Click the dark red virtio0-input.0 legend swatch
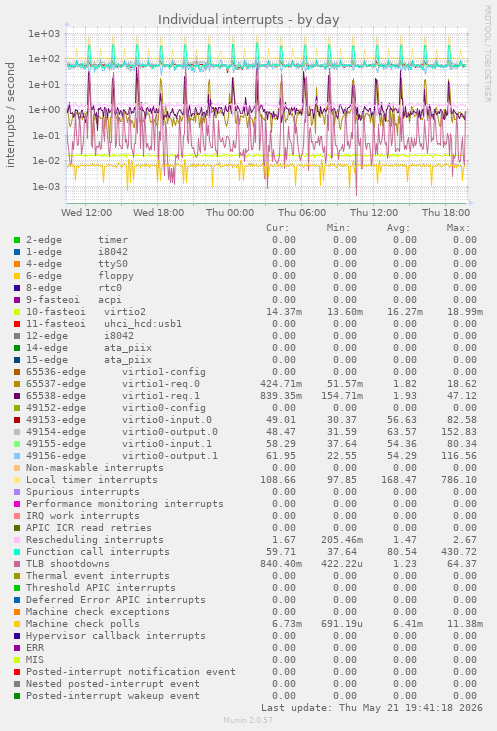 pos(17,420)
